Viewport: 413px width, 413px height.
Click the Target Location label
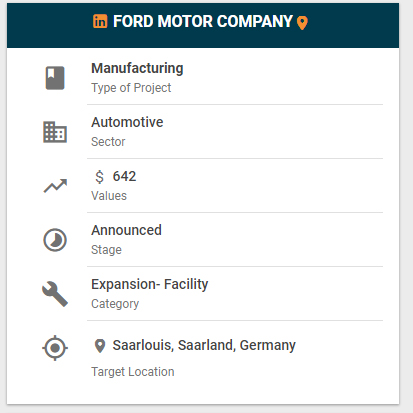pos(133,372)
